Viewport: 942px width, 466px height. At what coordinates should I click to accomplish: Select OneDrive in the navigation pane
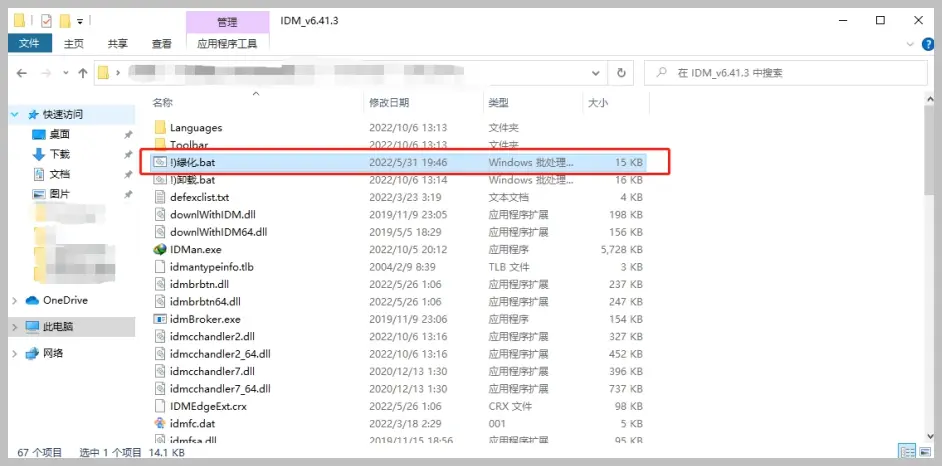[65, 300]
